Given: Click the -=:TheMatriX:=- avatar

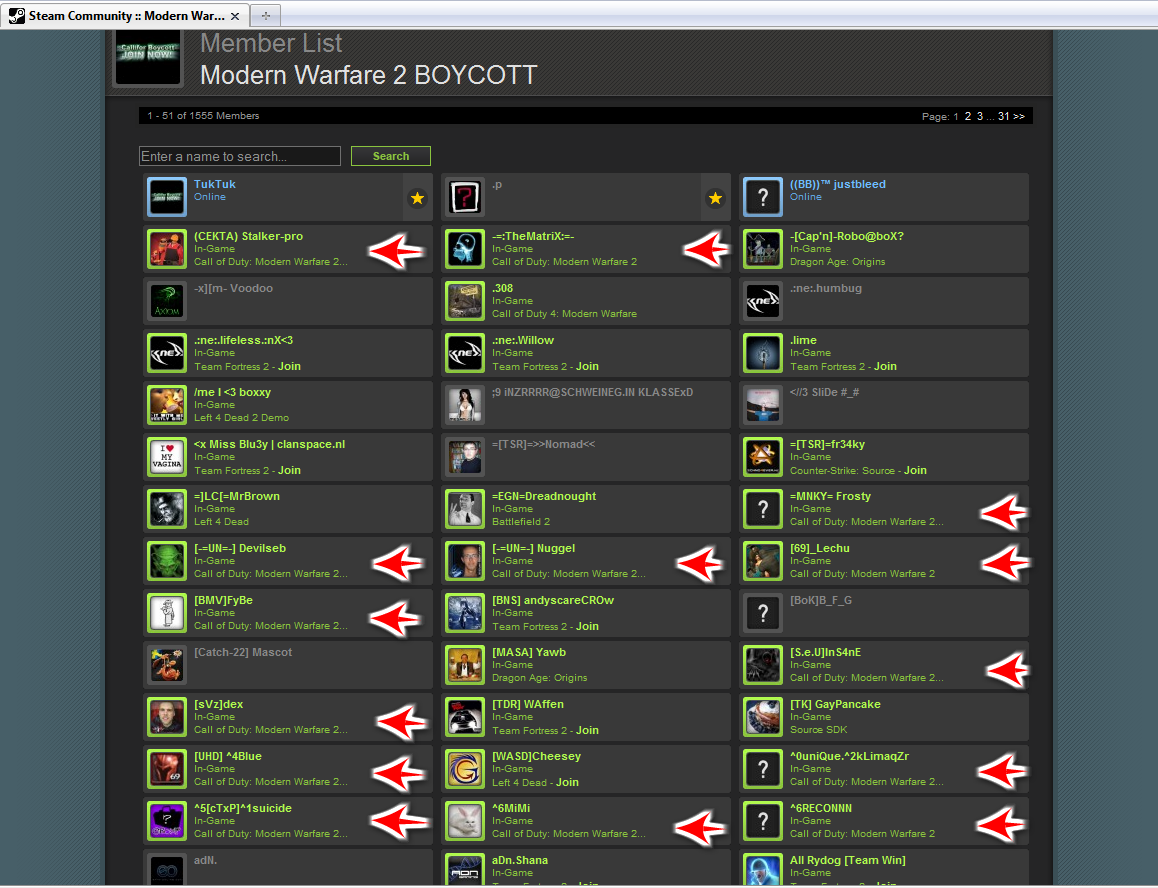Looking at the screenshot, I should click(464, 249).
